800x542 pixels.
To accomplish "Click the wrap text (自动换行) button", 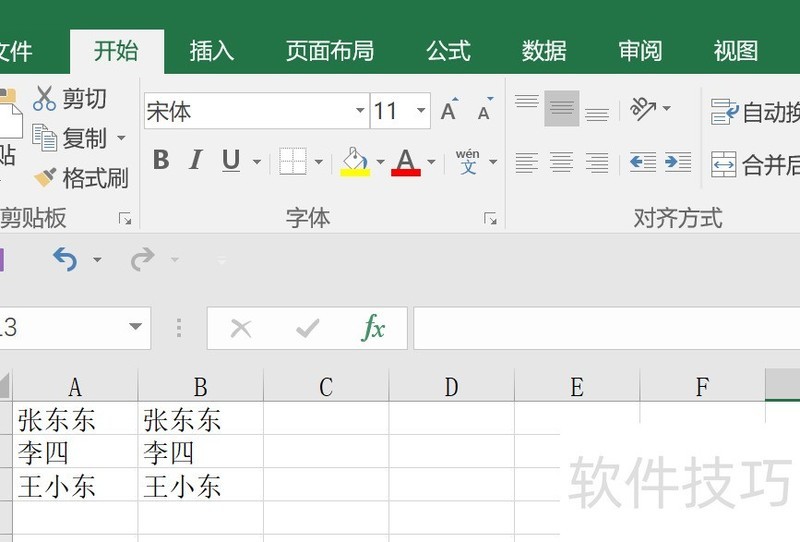I will pos(755,112).
